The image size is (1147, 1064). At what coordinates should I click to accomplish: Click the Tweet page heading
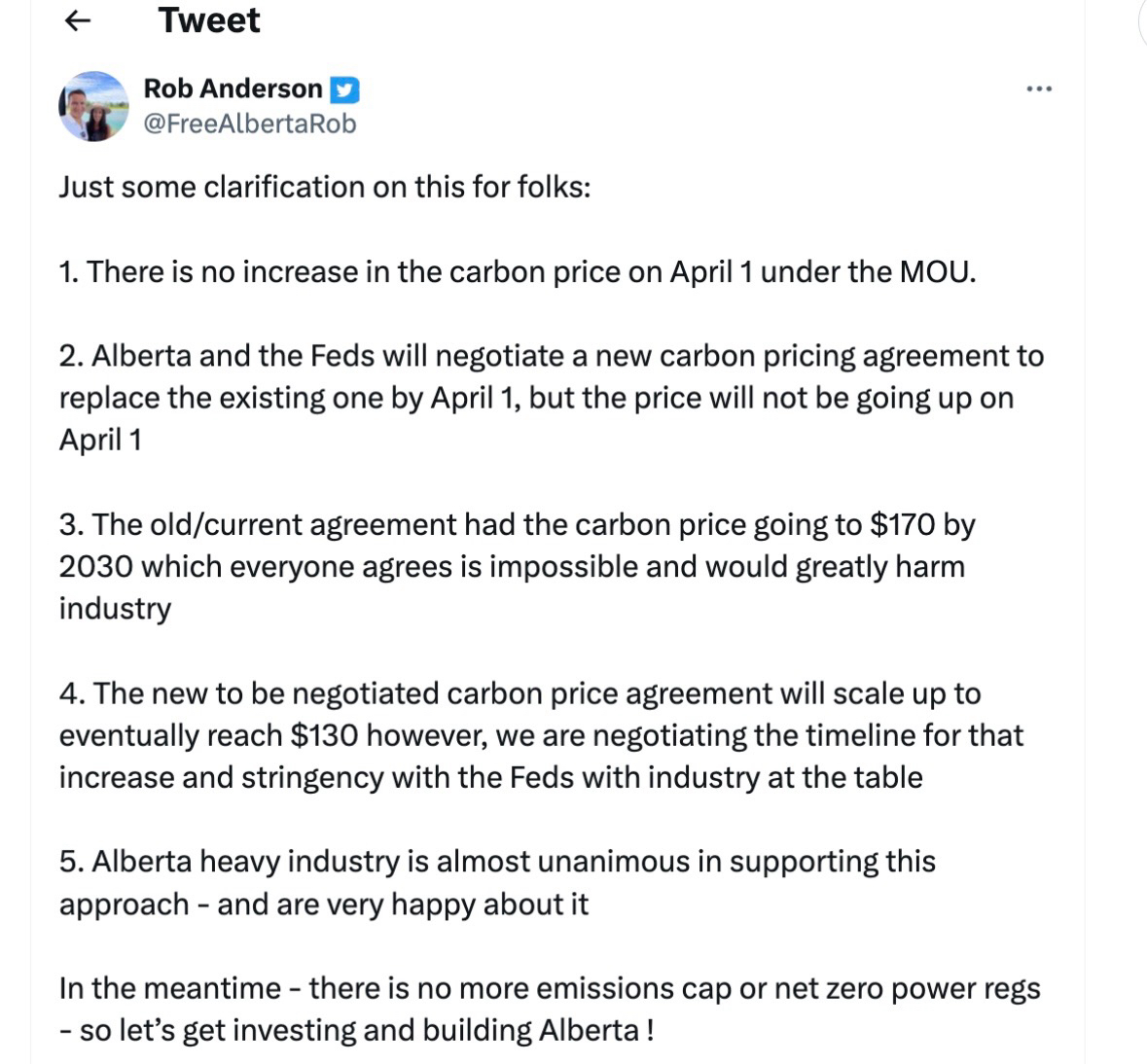209,20
